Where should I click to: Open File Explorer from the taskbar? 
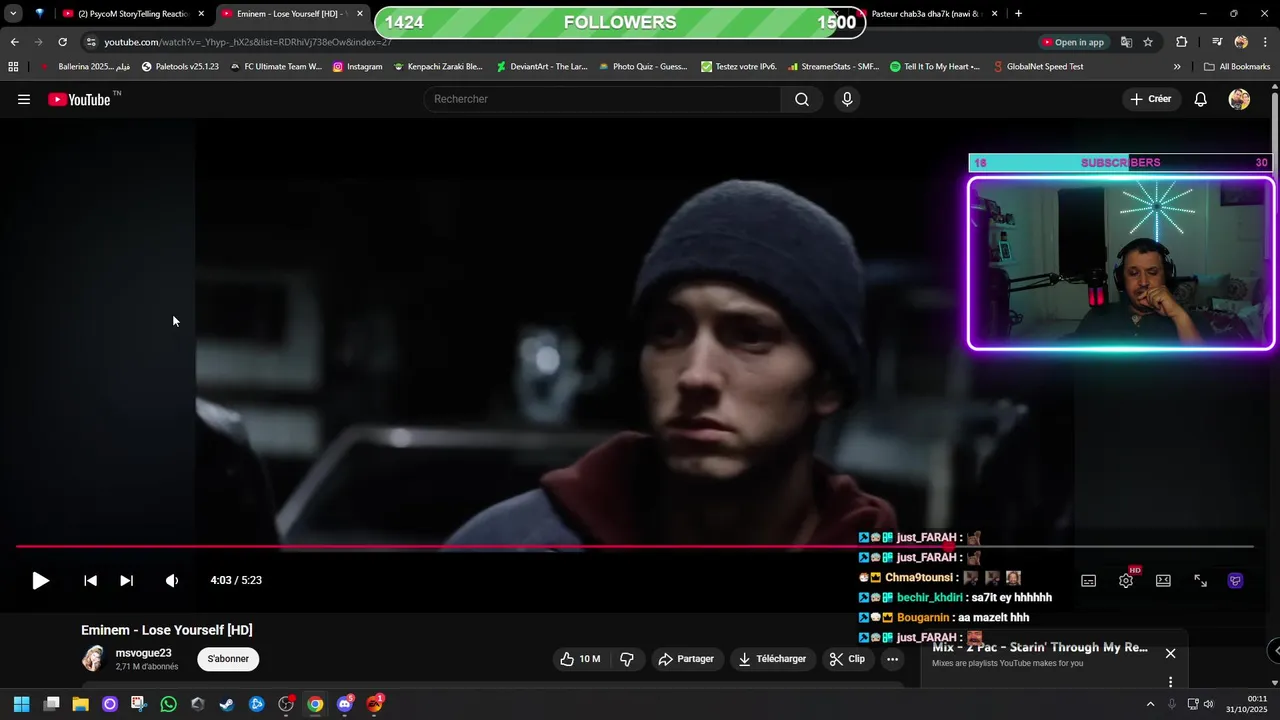(x=80, y=704)
